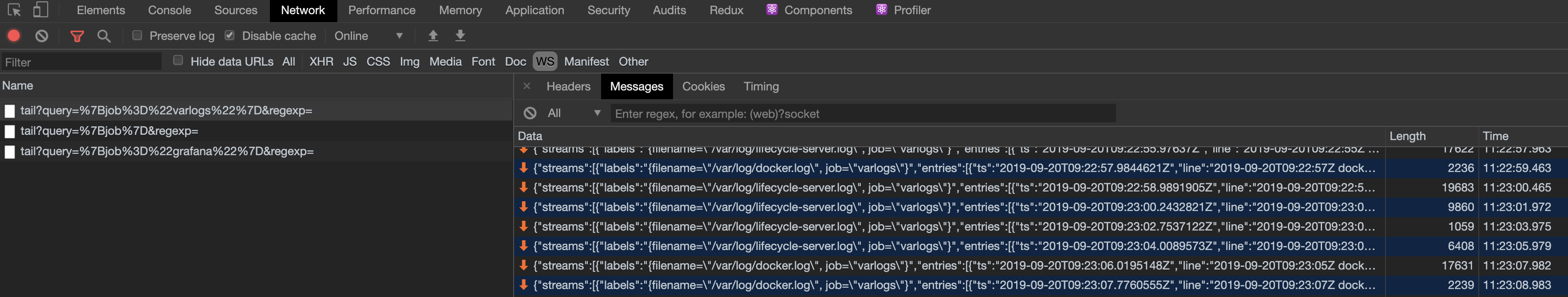1568x297 pixels.
Task: Show the Cookies tab of request
Action: (x=703, y=86)
